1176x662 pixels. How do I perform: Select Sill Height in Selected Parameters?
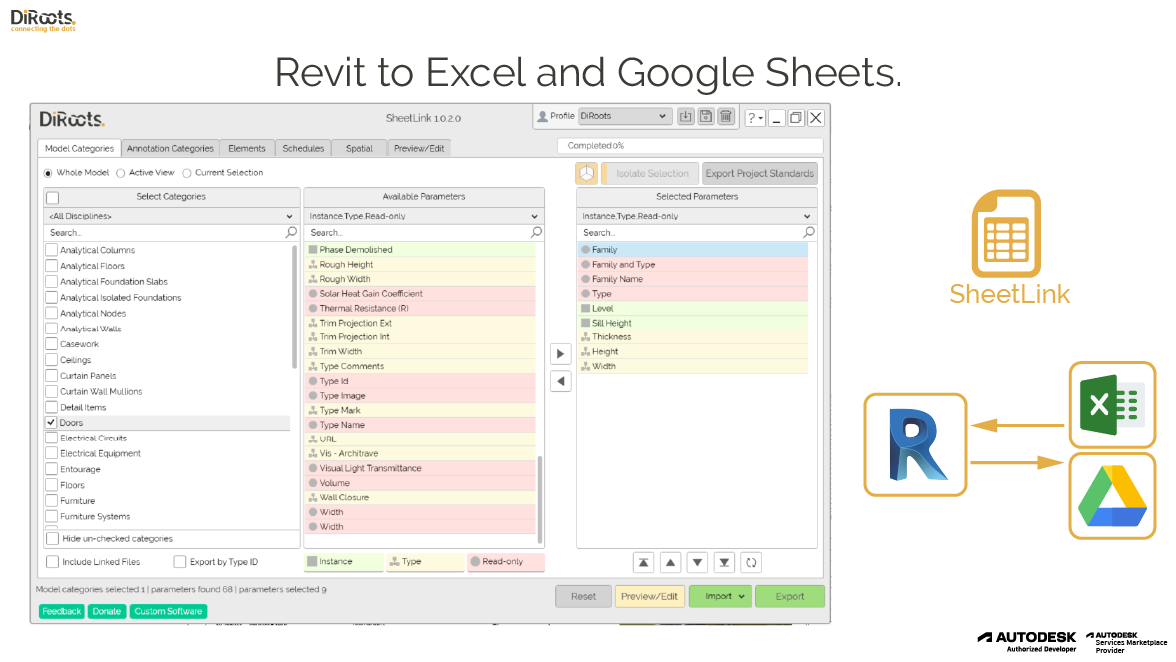coord(693,323)
